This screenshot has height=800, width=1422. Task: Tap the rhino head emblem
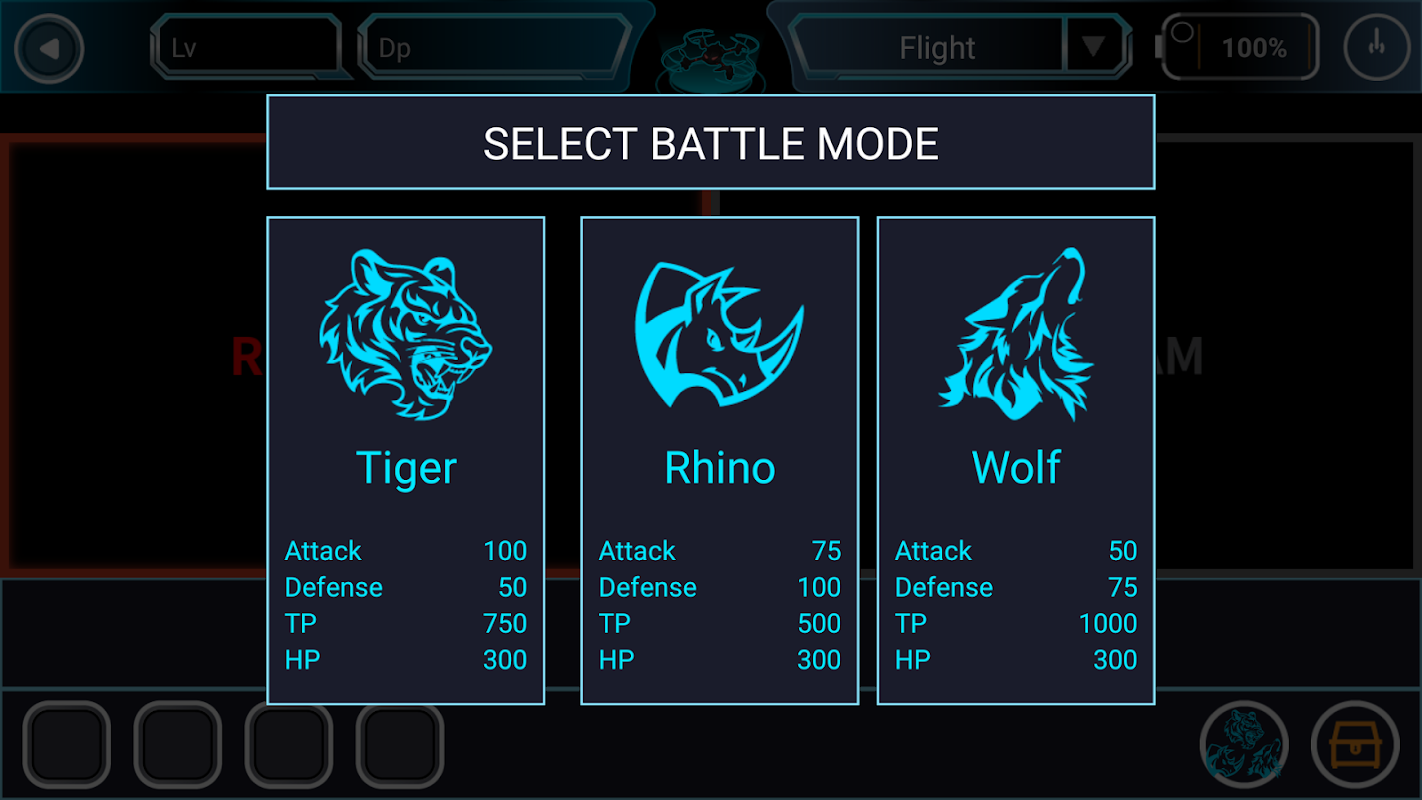point(720,335)
